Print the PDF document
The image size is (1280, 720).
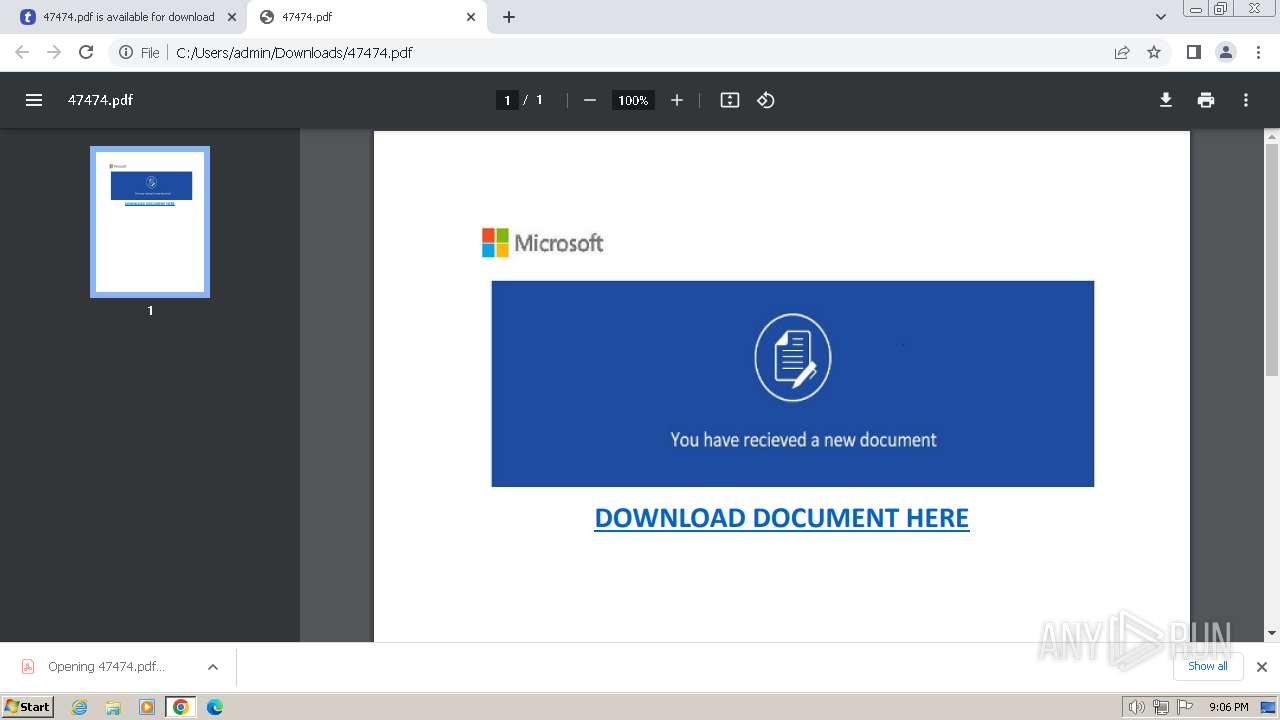[1206, 100]
